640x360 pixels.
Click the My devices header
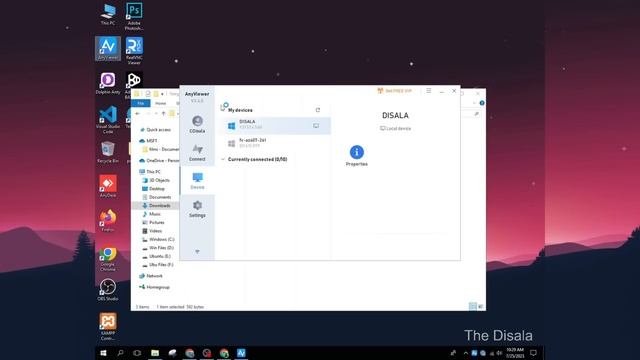coord(240,110)
